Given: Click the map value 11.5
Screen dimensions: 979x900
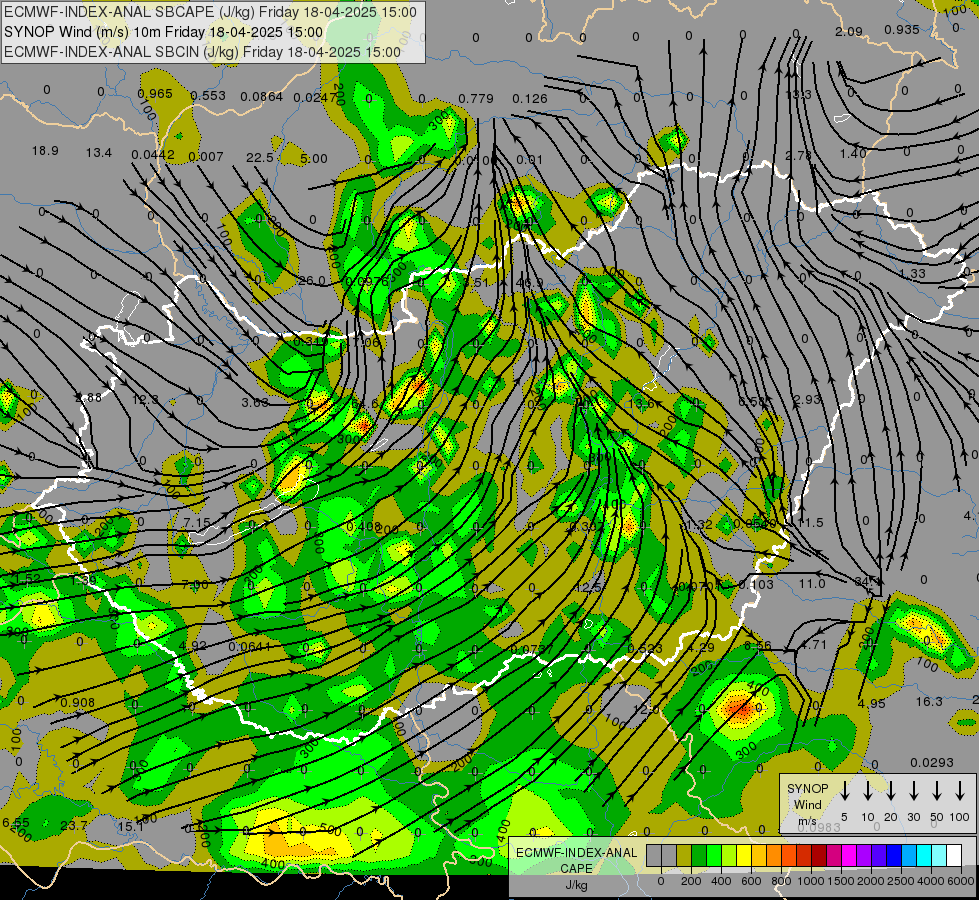Looking at the screenshot, I should click(810, 523).
